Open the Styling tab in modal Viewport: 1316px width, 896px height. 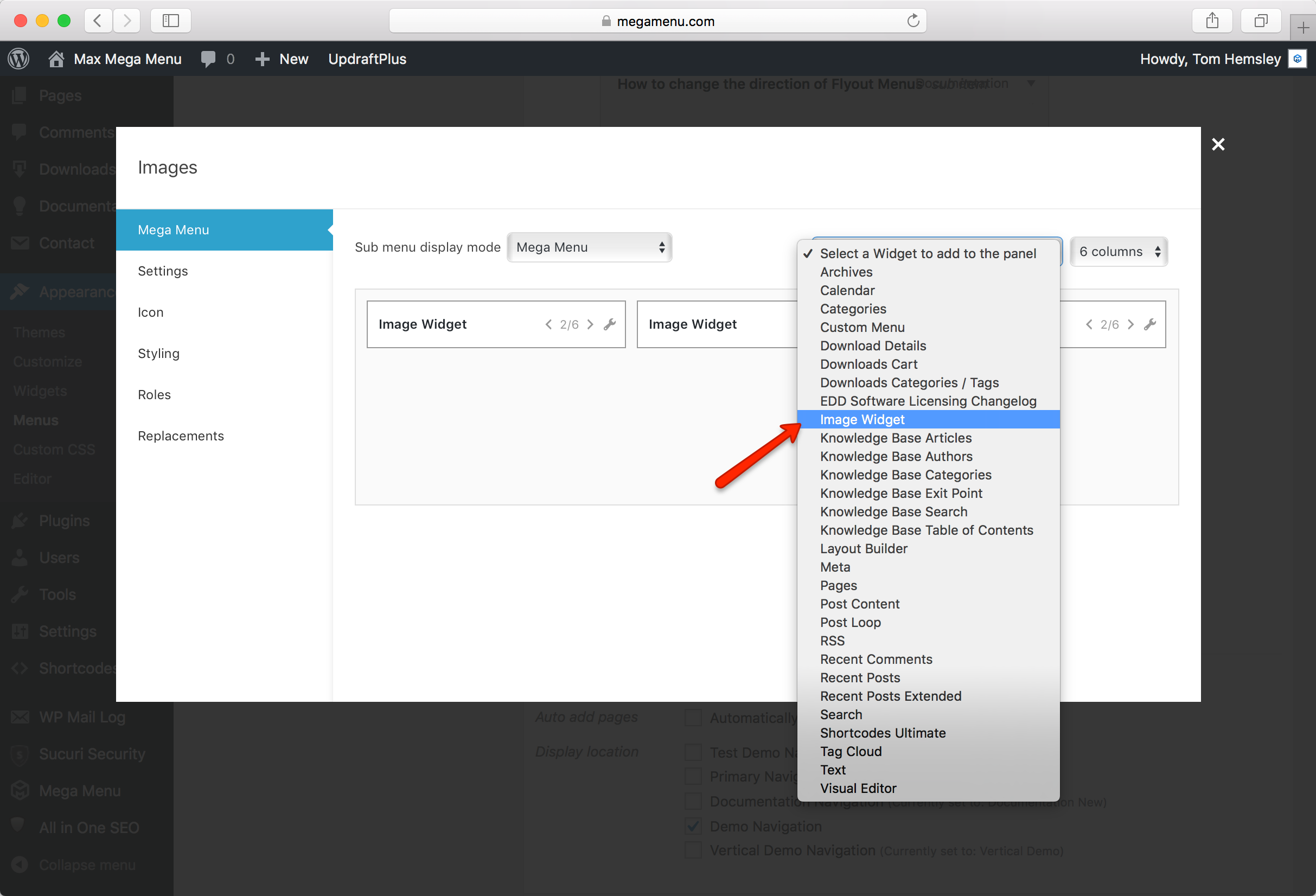[158, 354]
